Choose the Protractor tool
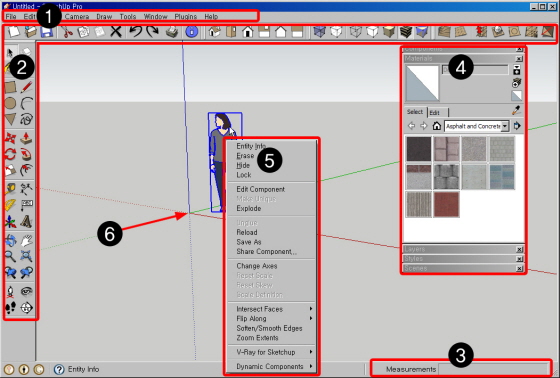560x378 pixels. coord(10,205)
